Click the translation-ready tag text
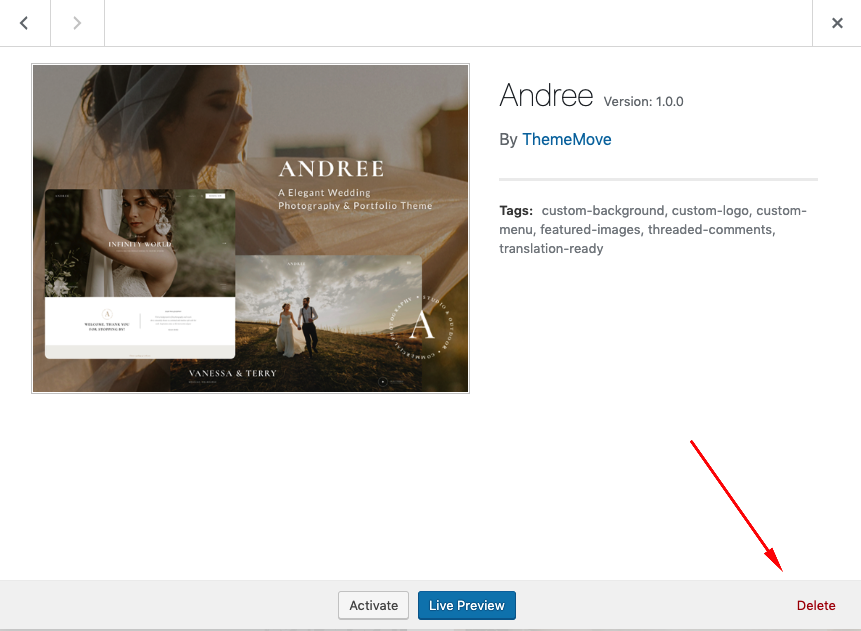861x631 pixels. tap(551, 248)
